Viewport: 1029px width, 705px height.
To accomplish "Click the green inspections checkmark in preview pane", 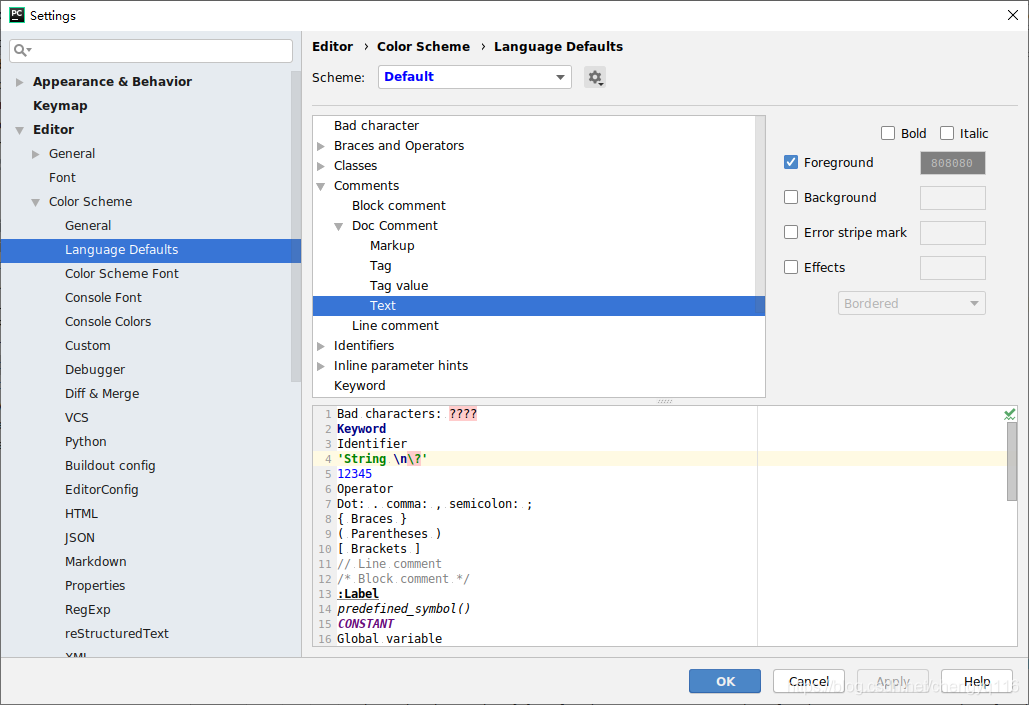I will 1009,413.
